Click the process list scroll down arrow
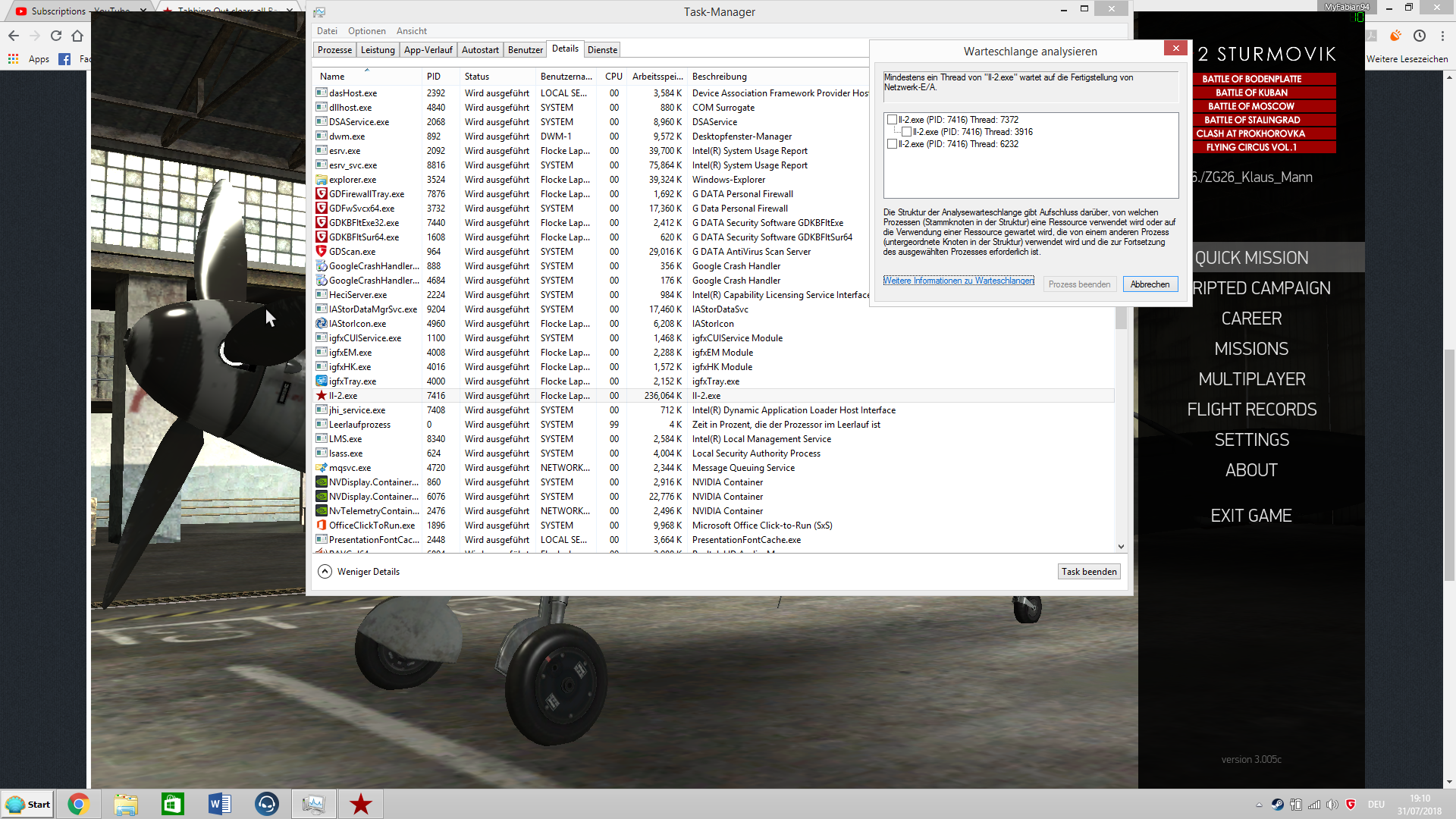Screen dimensions: 1456x819 [1121, 547]
